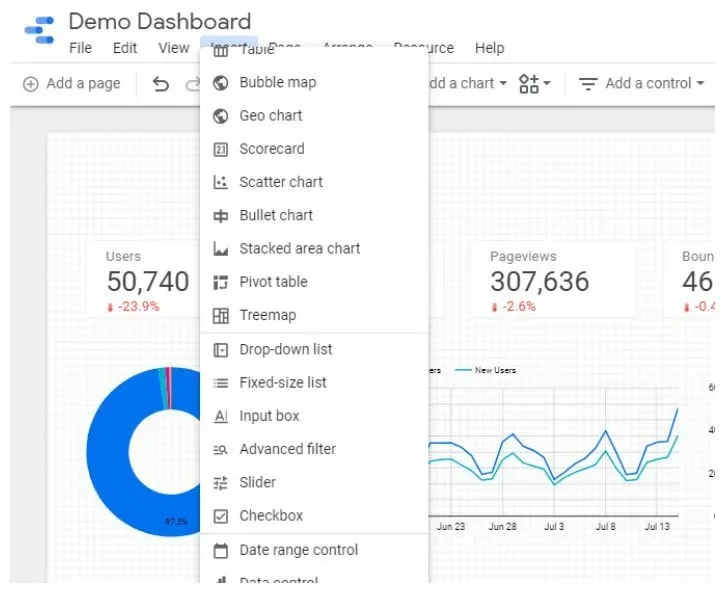Click the -23.9% change under Users
728x596 pixels.
(133, 307)
